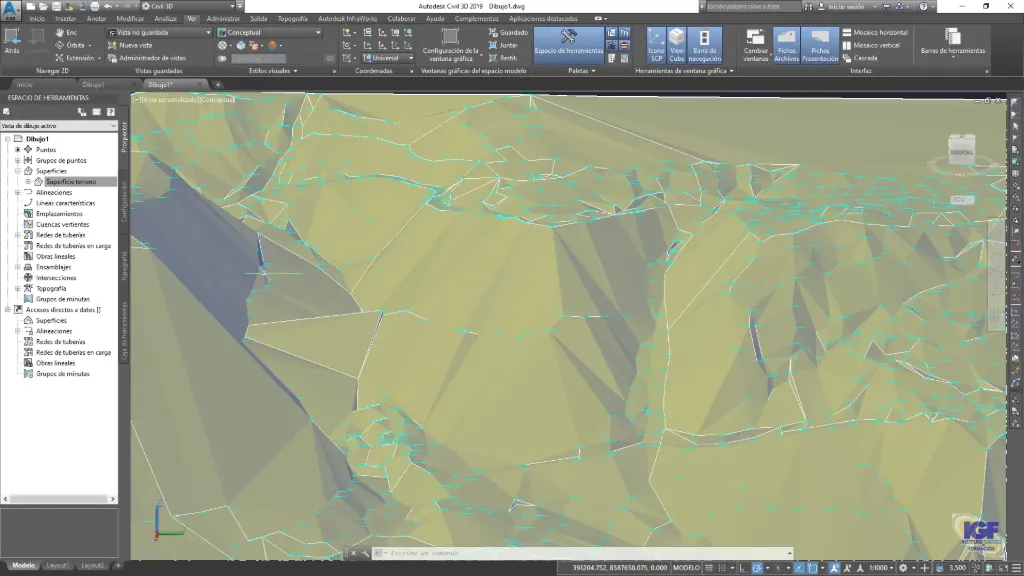
Task: Open Administrador de vistas
Action: tap(147, 58)
